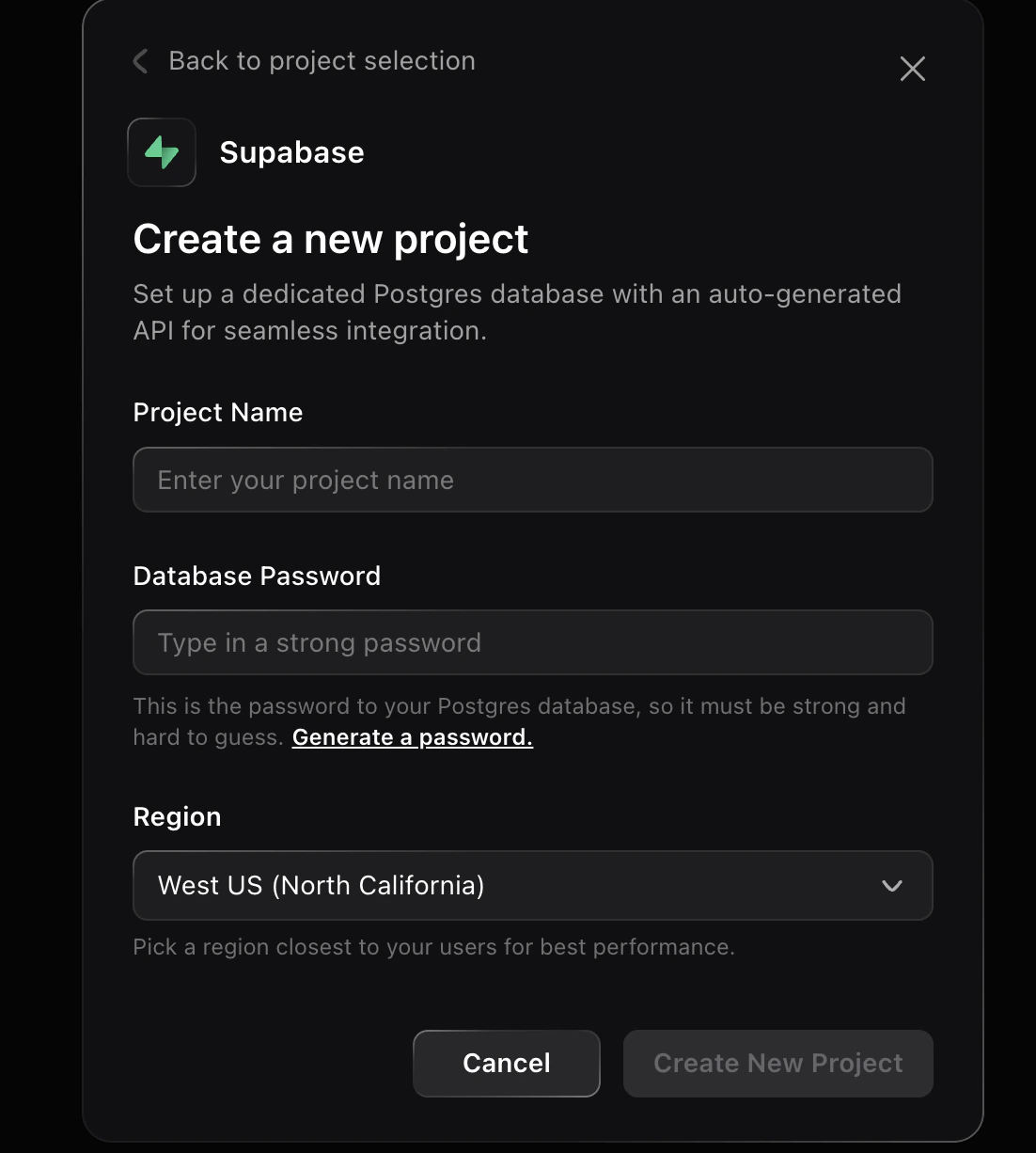Screen dimensions: 1036x1153
Task: Click the Enter your project name field
Action: click(x=533, y=480)
